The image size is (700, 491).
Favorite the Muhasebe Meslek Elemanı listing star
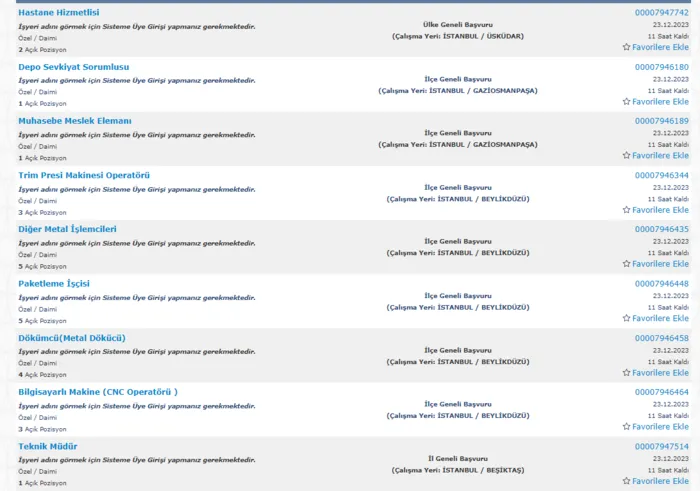[627, 156]
